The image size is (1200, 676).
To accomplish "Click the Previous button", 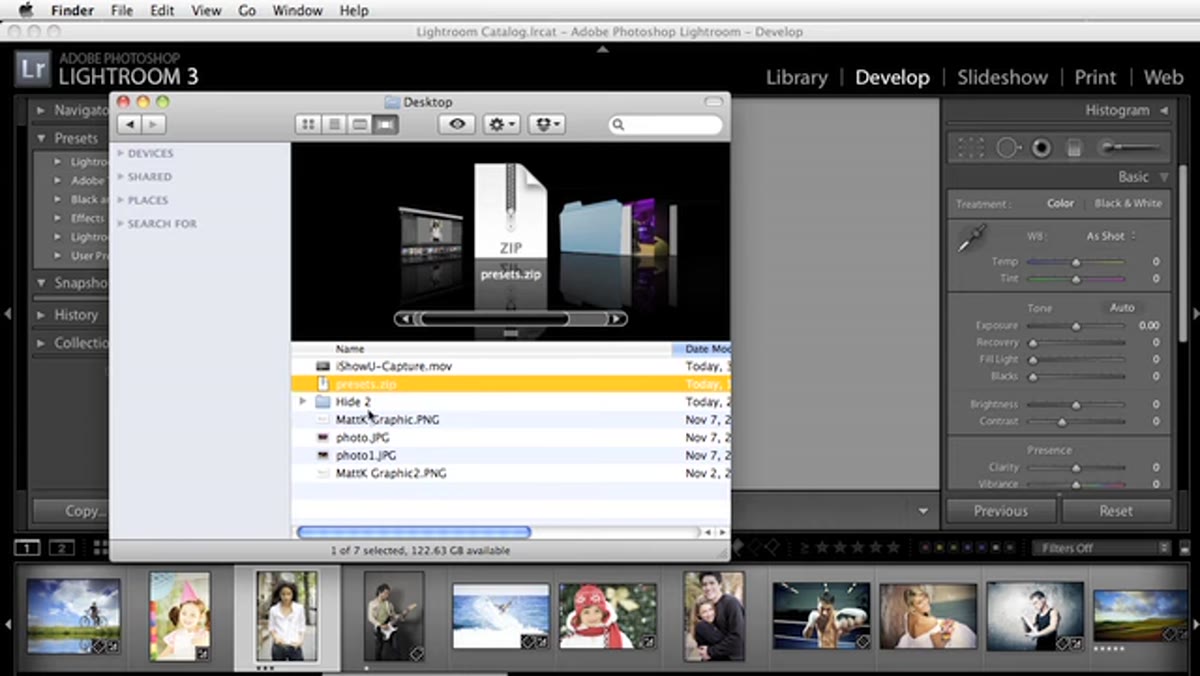I will click(1001, 511).
